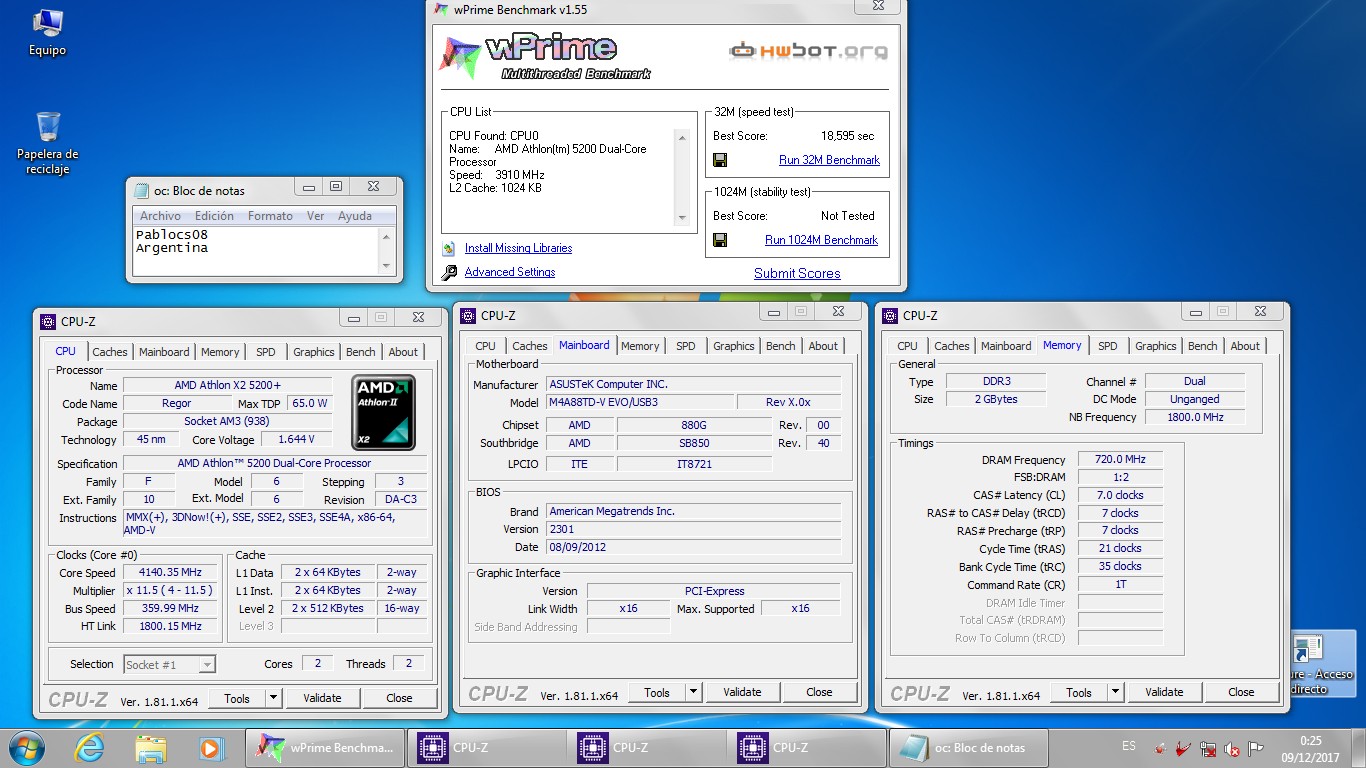1366x768 pixels.
Task: Switch to the second CPU-Z taskbar button
Action: coord(647,748)
